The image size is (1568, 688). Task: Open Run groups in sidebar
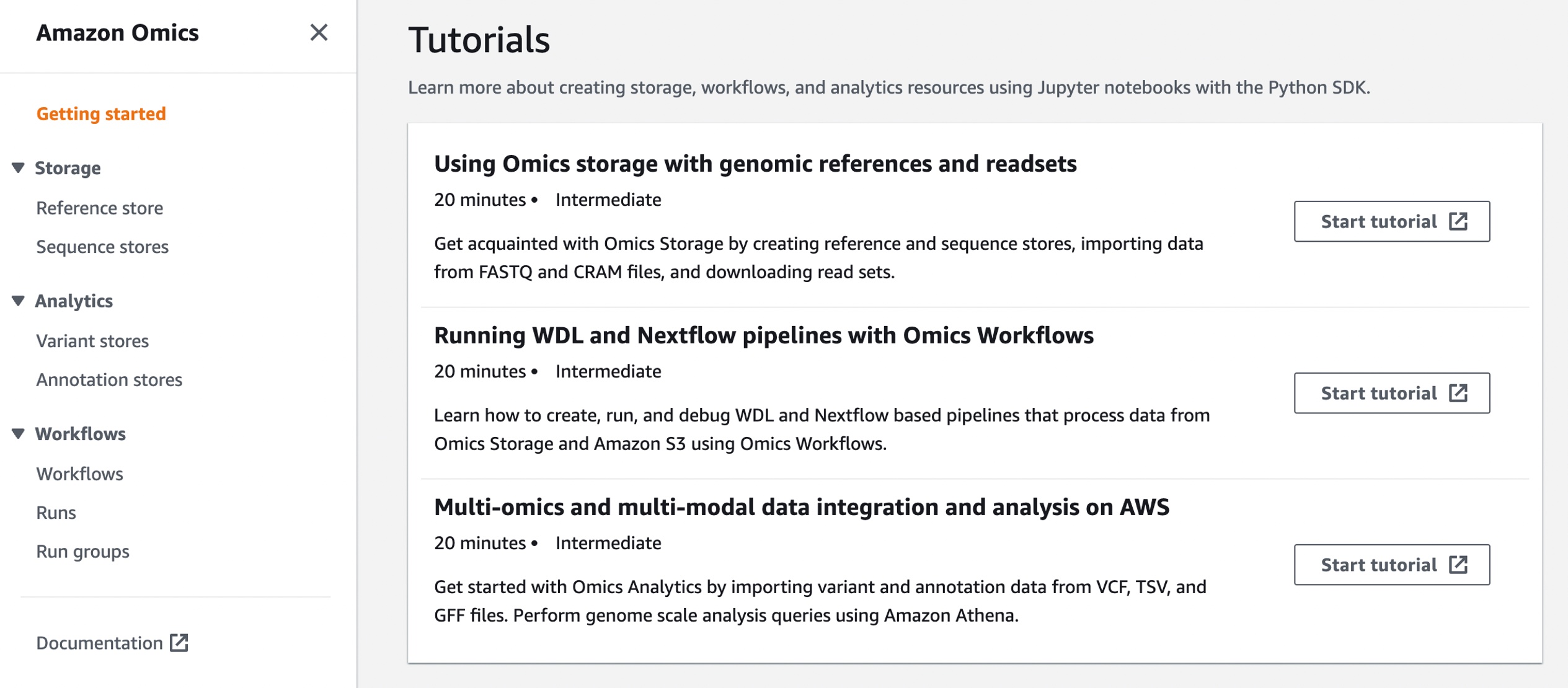tap(82, 551)
